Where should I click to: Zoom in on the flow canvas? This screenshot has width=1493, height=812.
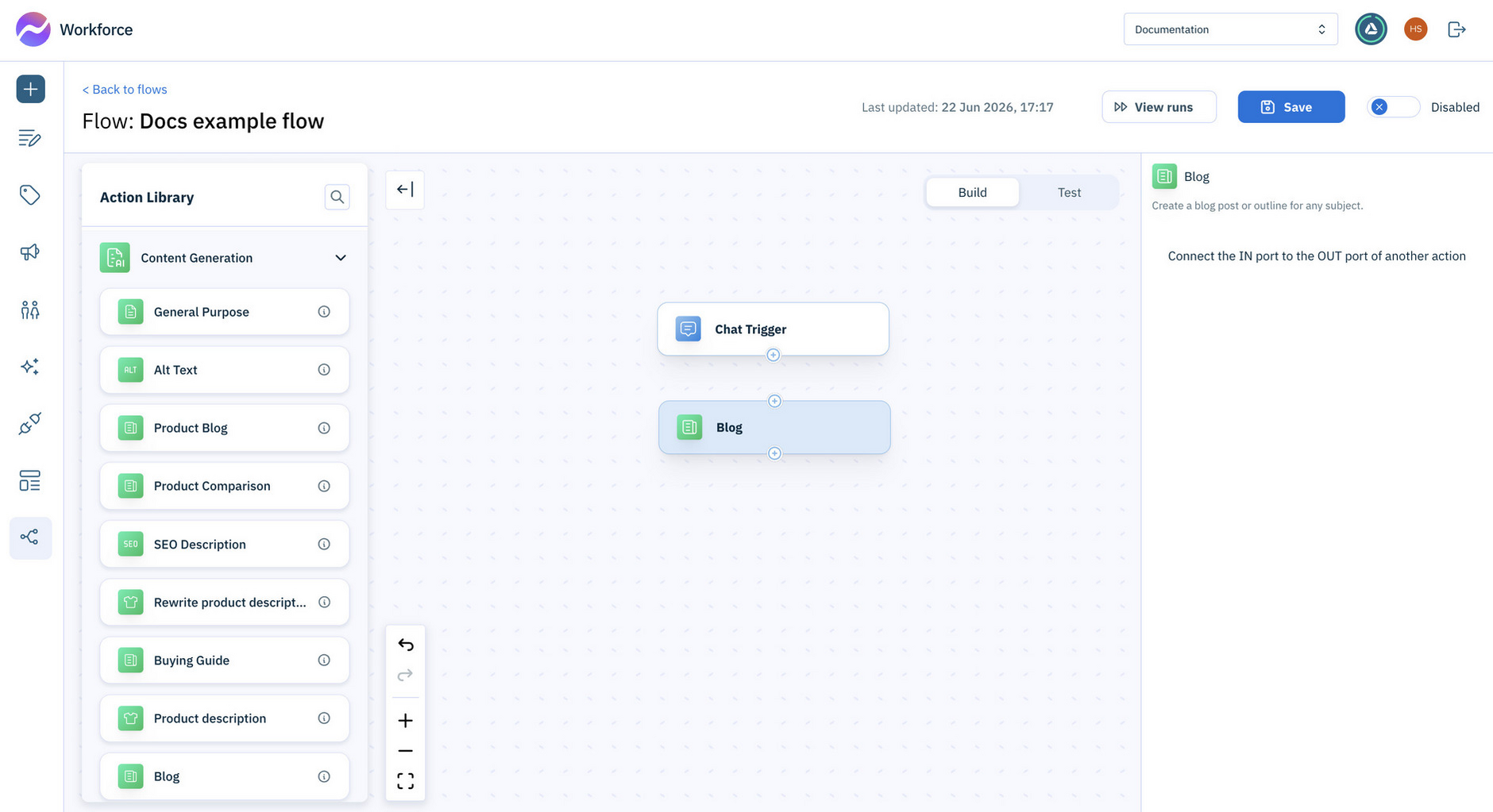405,721
